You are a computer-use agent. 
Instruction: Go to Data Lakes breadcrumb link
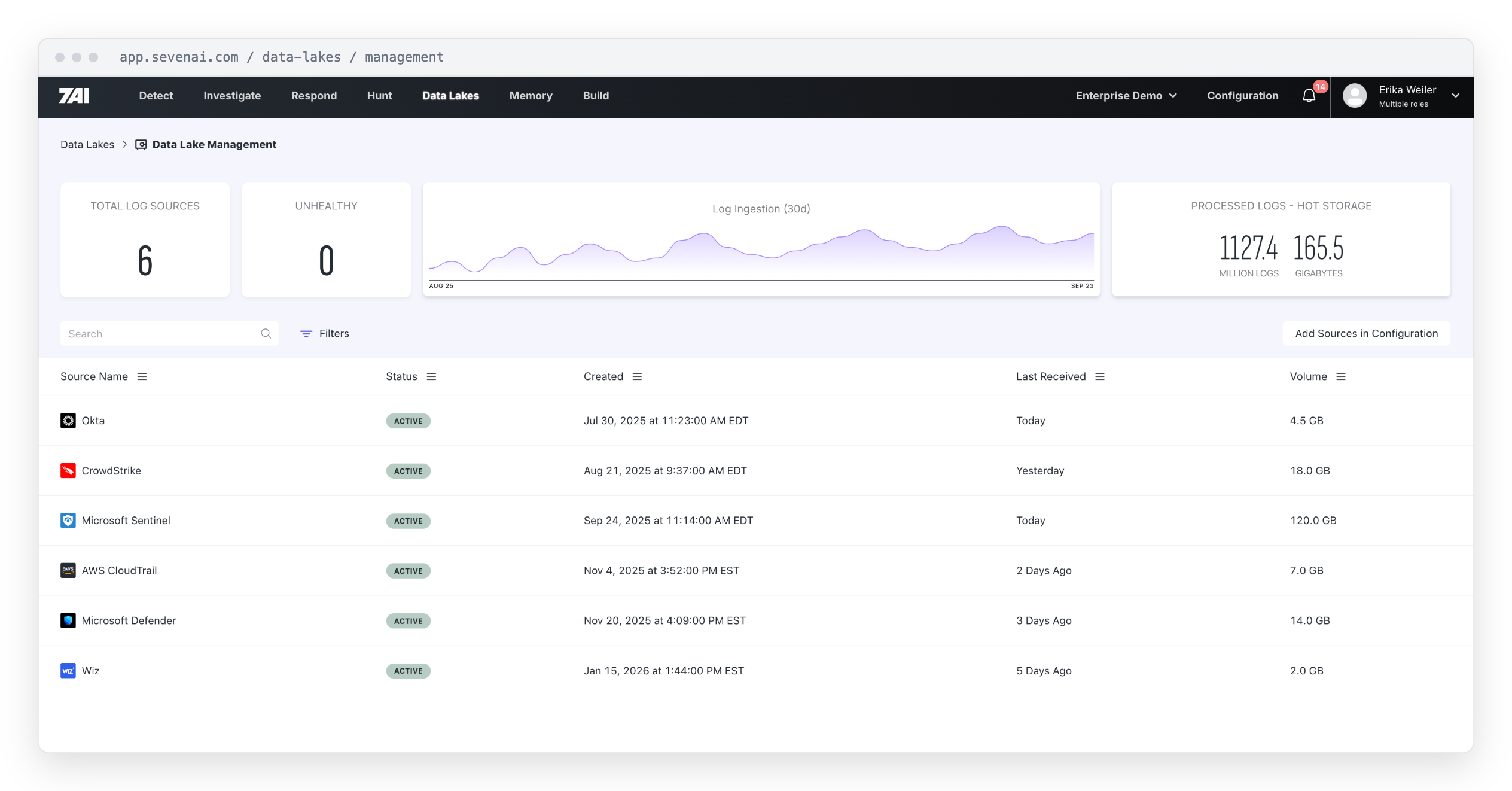(x=87, y=145)
